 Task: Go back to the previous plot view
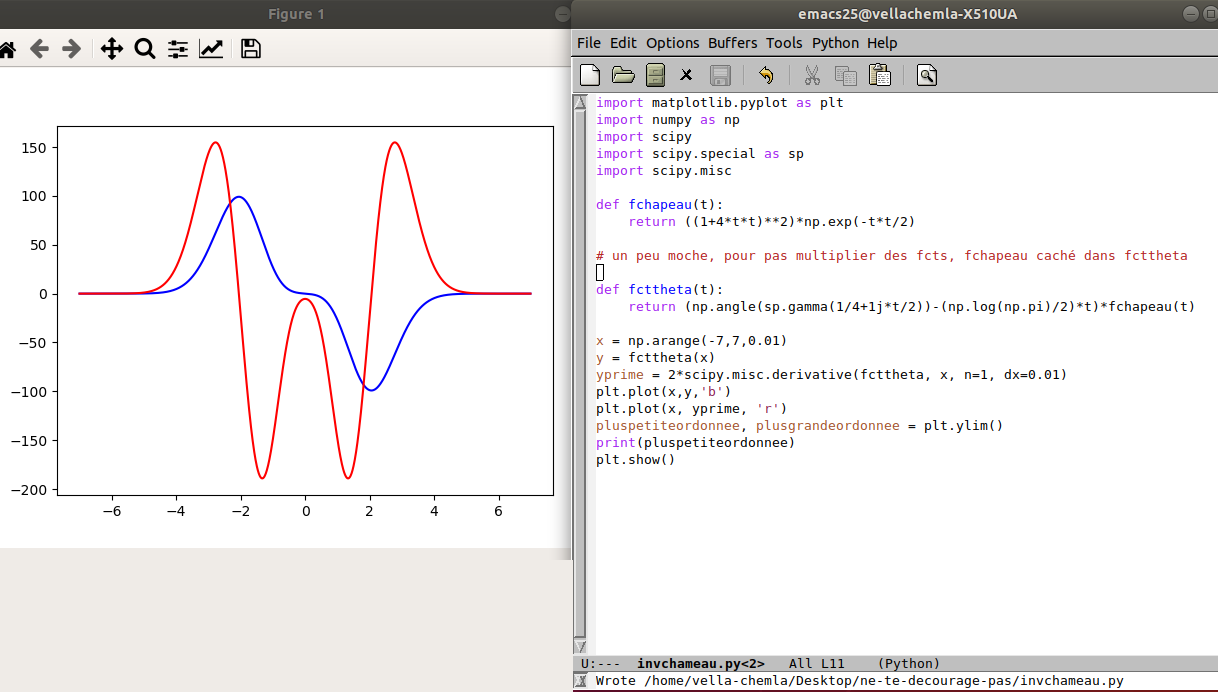tap(39, 49)
